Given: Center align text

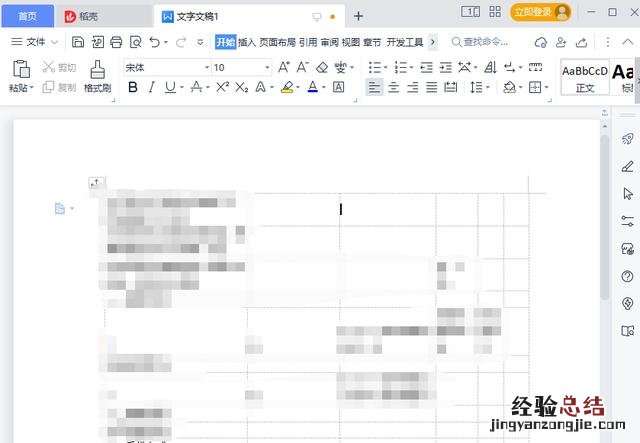Looking at the screenshot, I should click(x=393, y=87).
